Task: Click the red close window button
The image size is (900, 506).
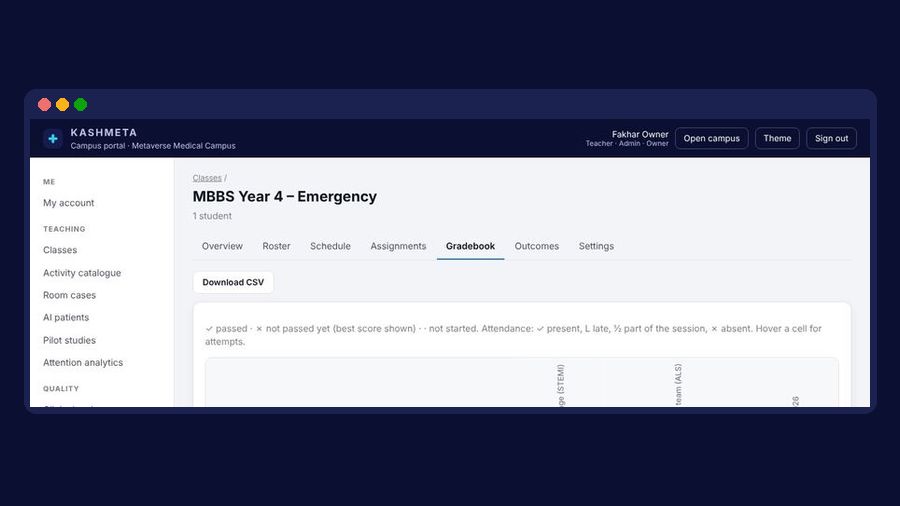Action: tap(44, 104)
